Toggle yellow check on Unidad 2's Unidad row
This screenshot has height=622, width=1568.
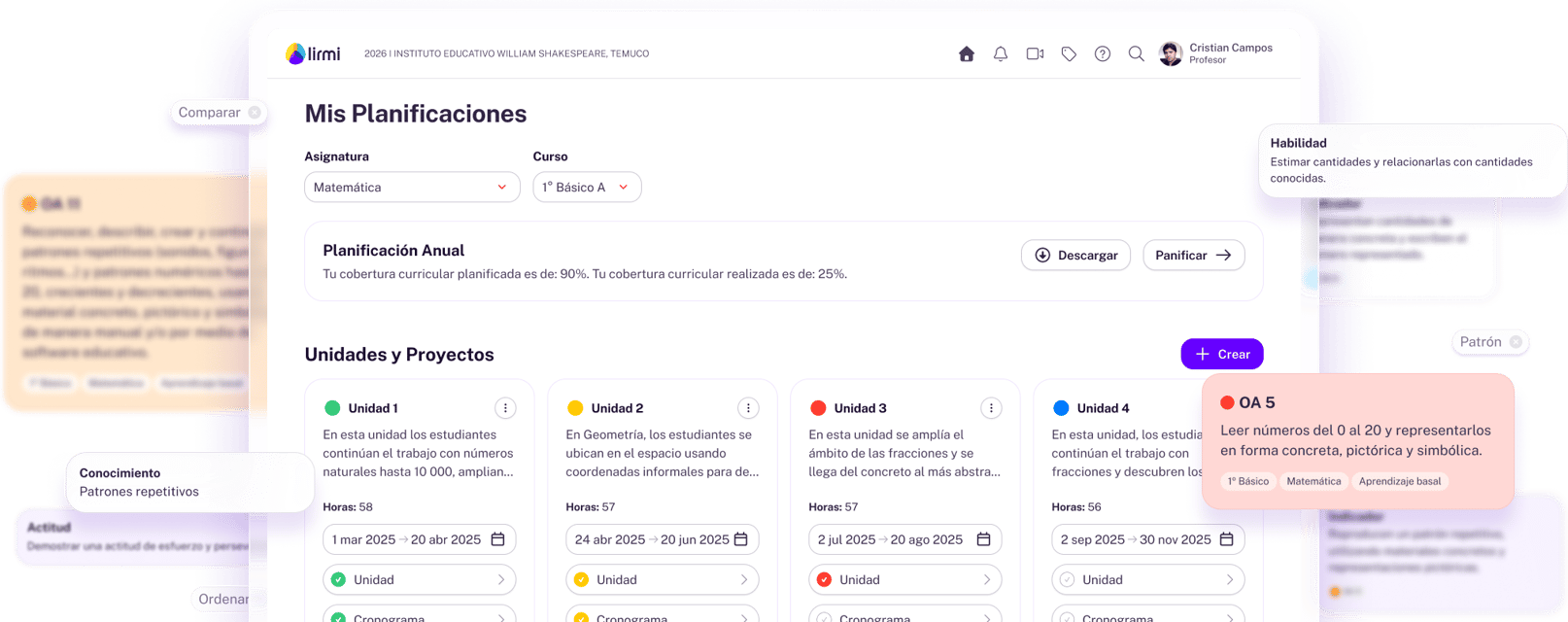(581, 580)
